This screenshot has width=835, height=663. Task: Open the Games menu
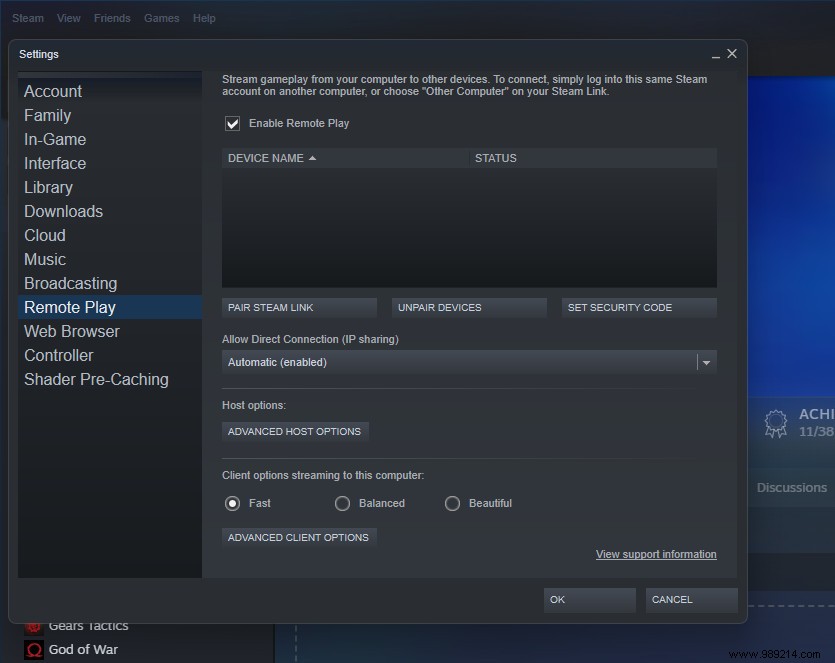pyautogui.click(x=161, y=17)
